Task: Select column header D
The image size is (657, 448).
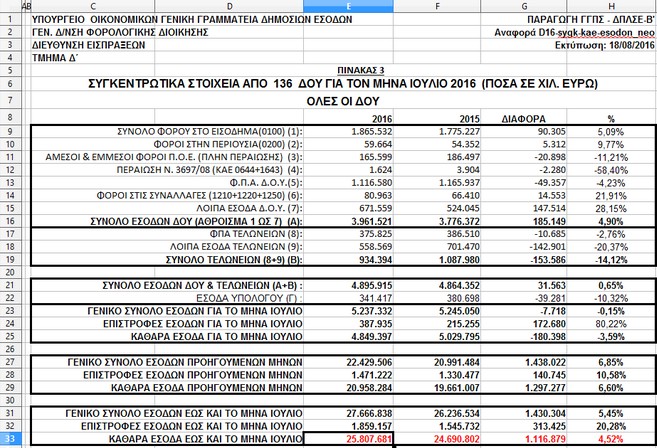Action: [229, 6]
